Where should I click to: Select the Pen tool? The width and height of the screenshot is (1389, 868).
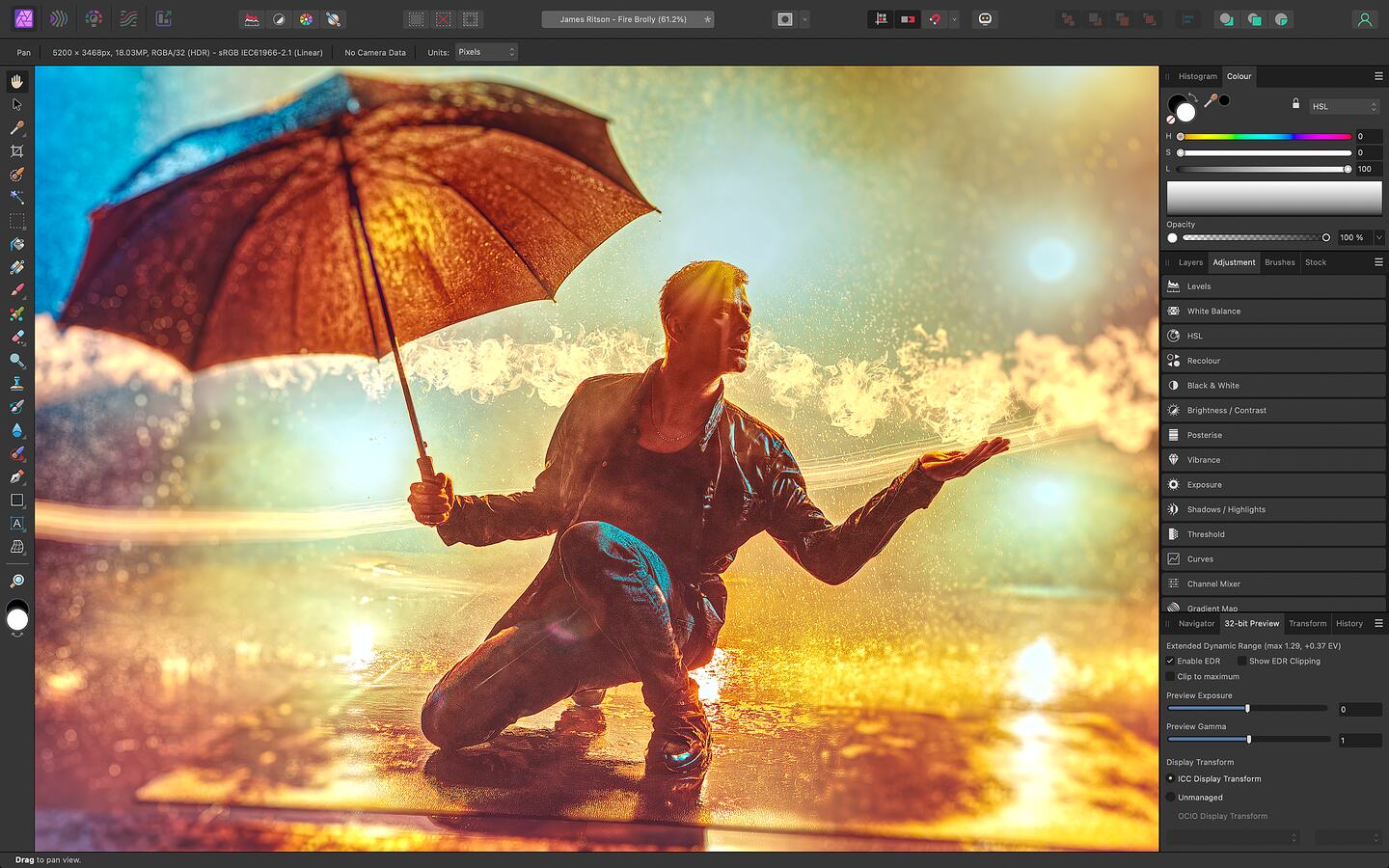(x=16, y=476)
